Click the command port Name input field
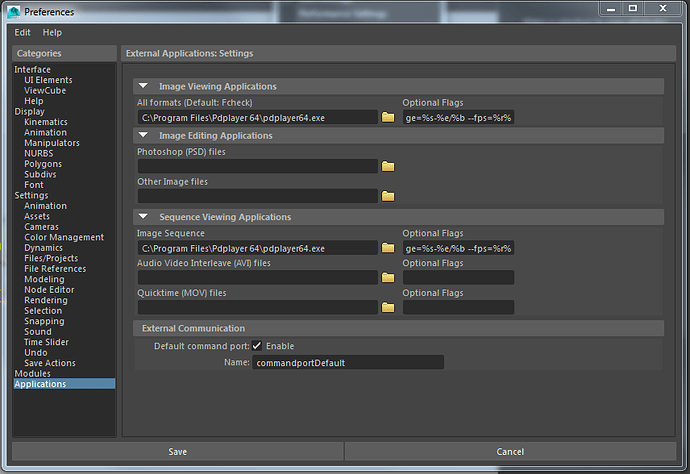The height and width of the screenshot is (474, 690). [347, 363]
